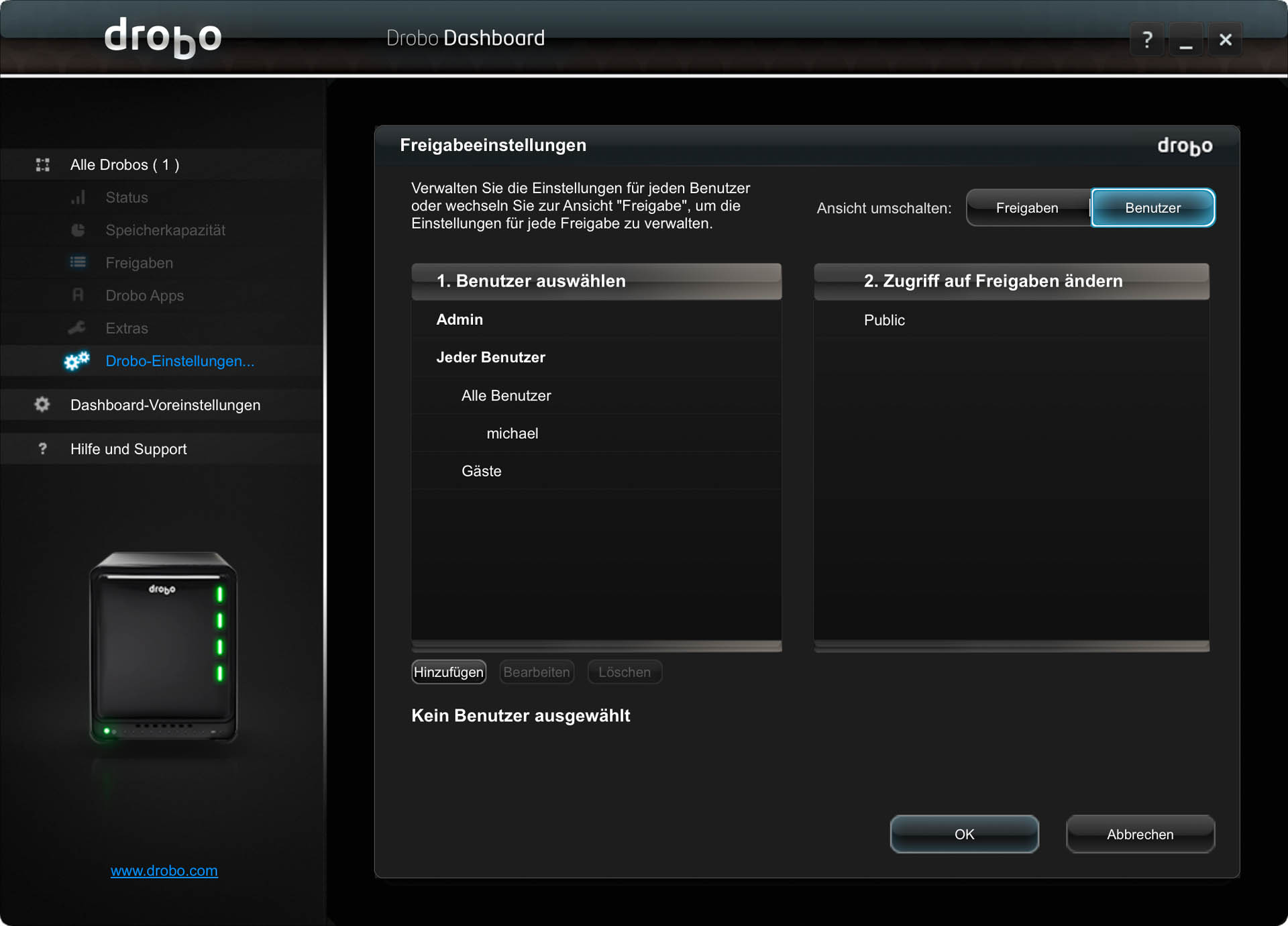The width and height of the screenshot is (1288, 926).
Task: Select the Gäste entry
Action: [x=596, y=470]
